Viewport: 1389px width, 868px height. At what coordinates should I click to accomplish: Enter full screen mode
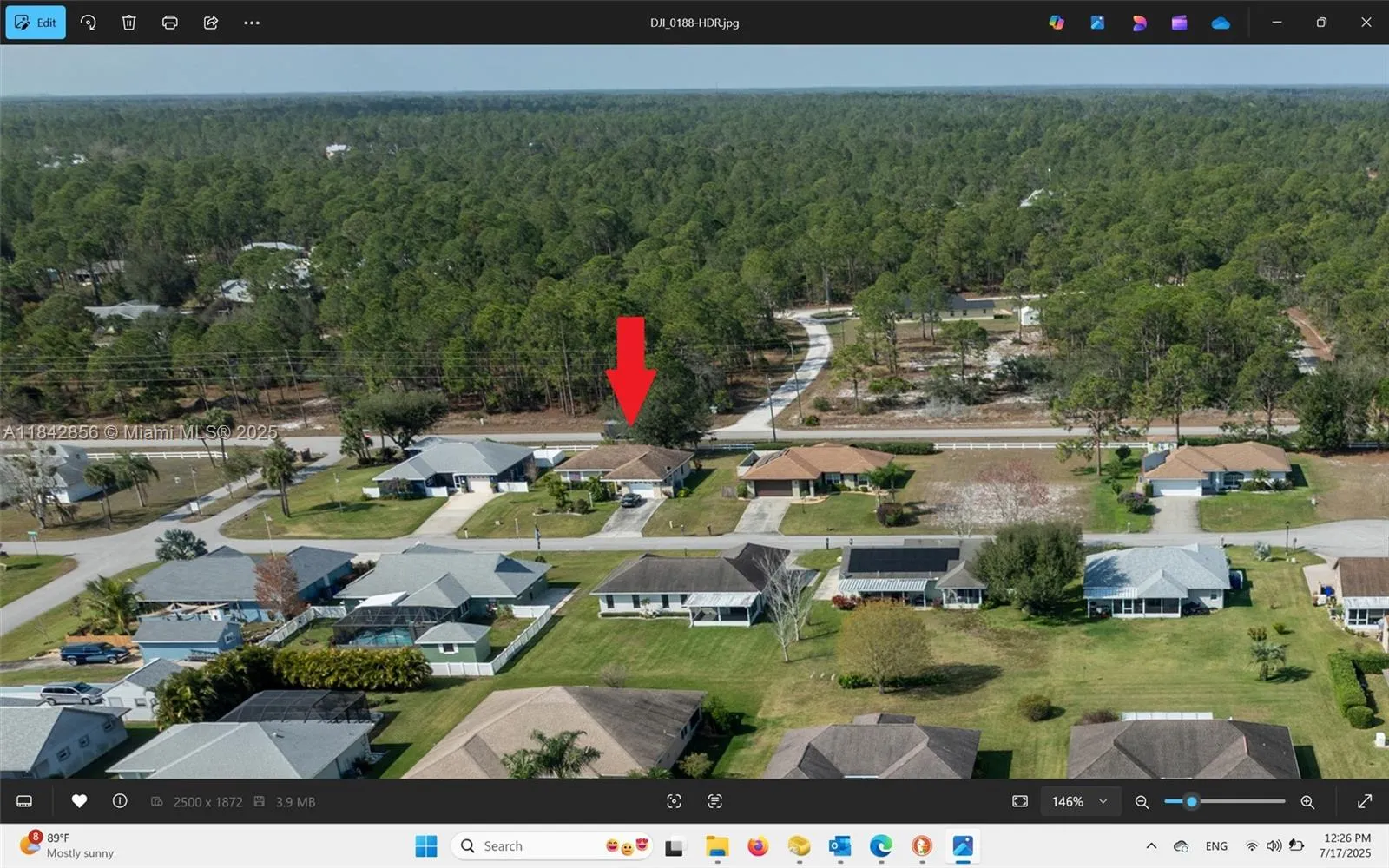tap(1365, 801)
